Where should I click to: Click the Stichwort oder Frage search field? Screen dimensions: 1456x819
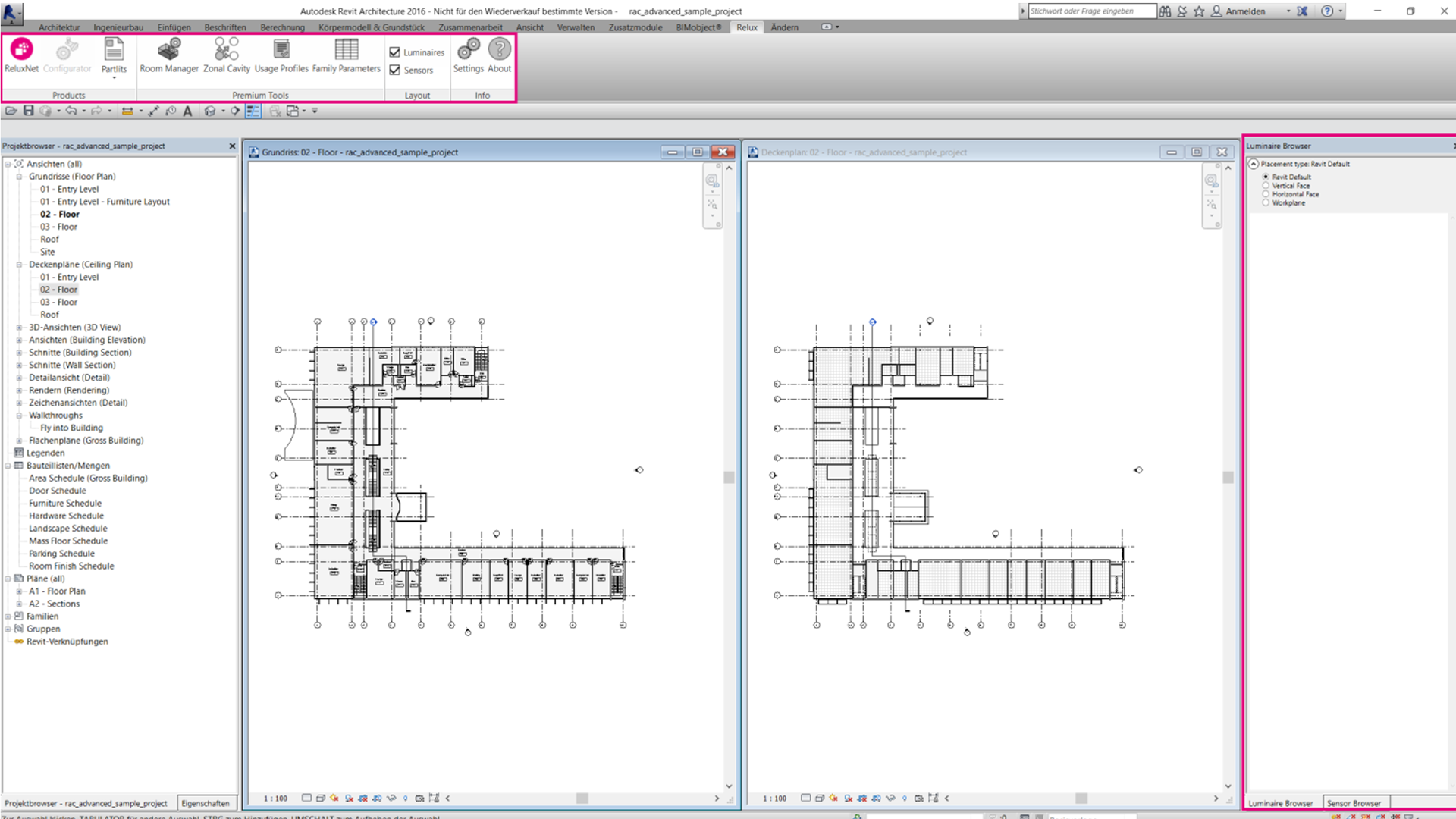pos(1092,11)
